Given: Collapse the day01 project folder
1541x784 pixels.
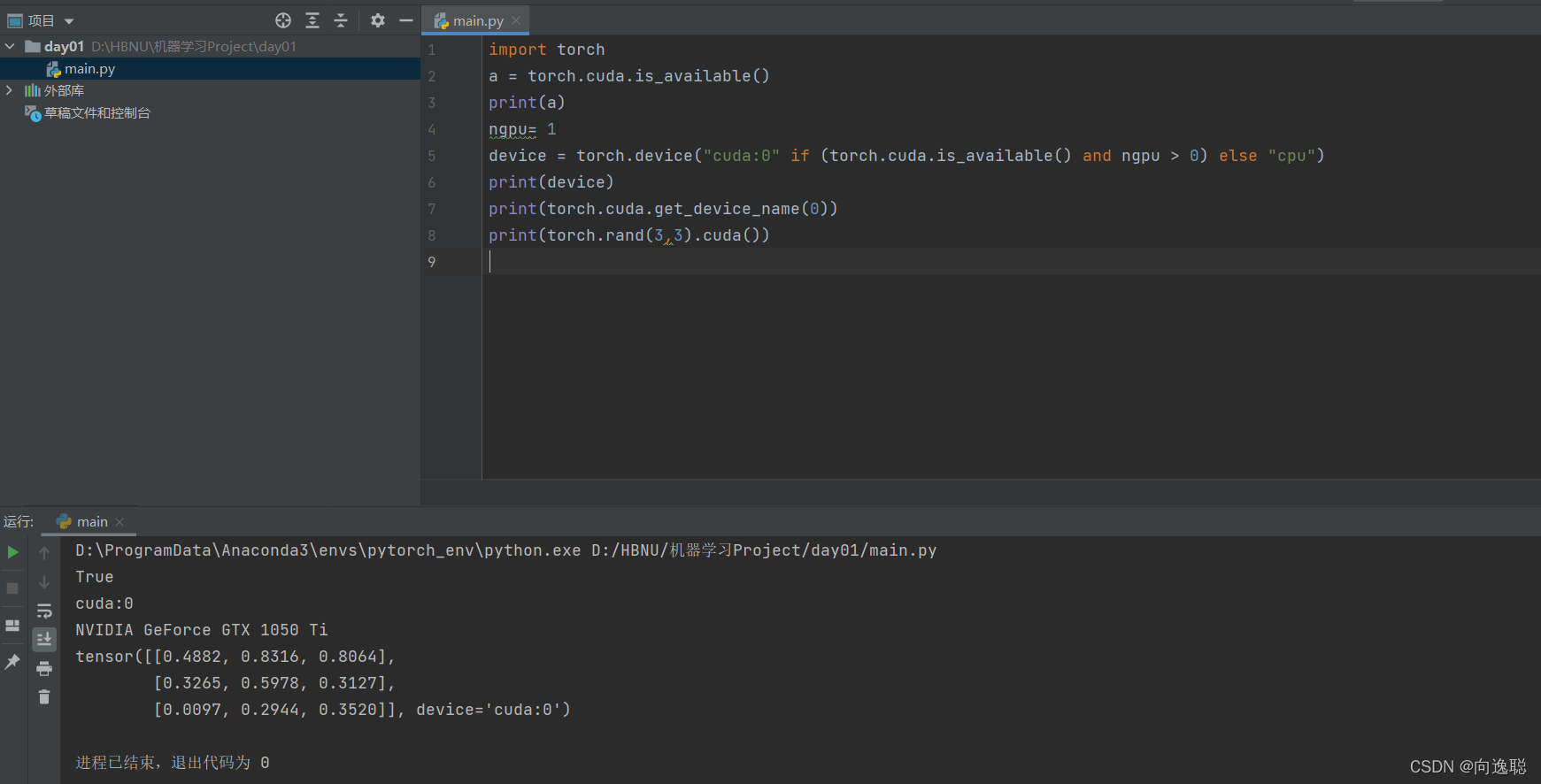Looking at the screenshot, I should pos(10,46).
